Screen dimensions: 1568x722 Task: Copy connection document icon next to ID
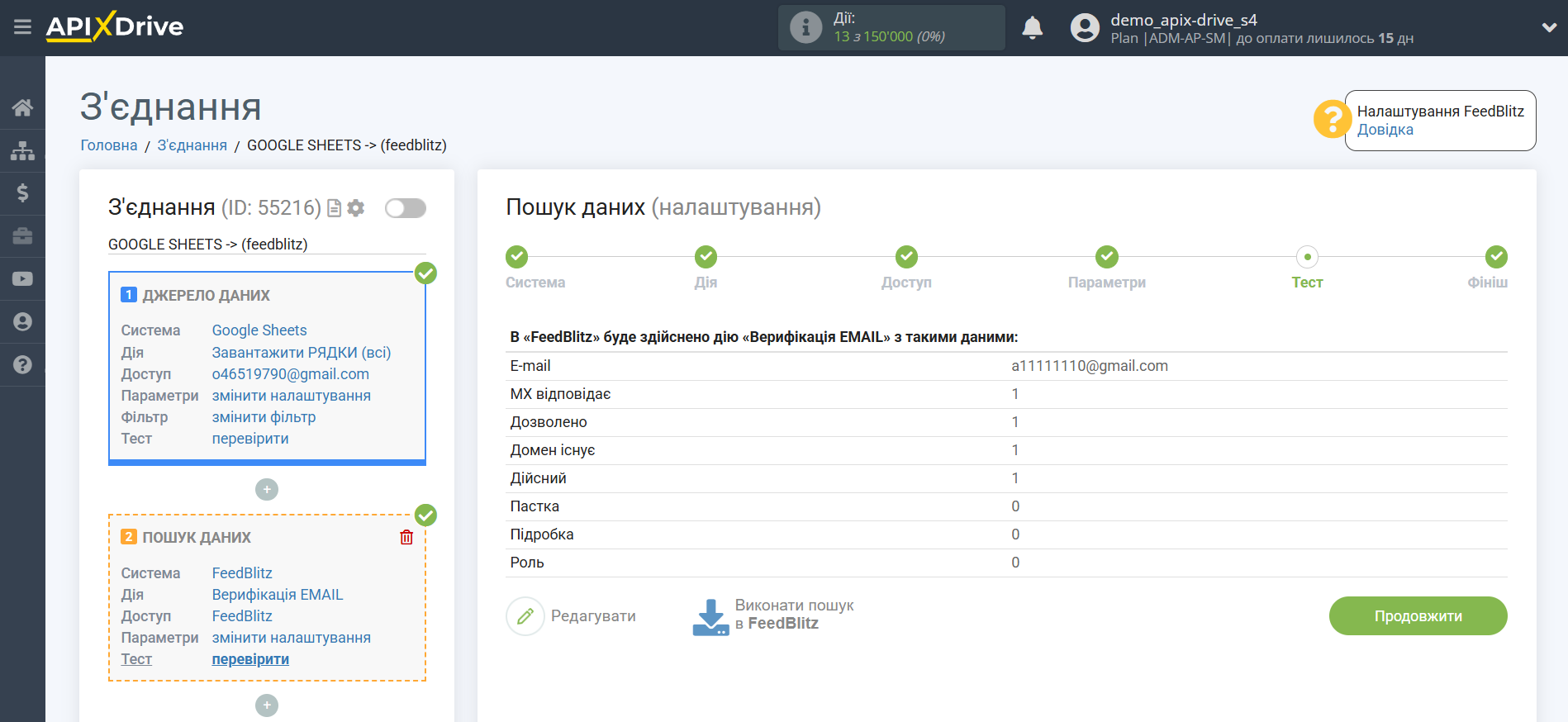coord(335,208)
